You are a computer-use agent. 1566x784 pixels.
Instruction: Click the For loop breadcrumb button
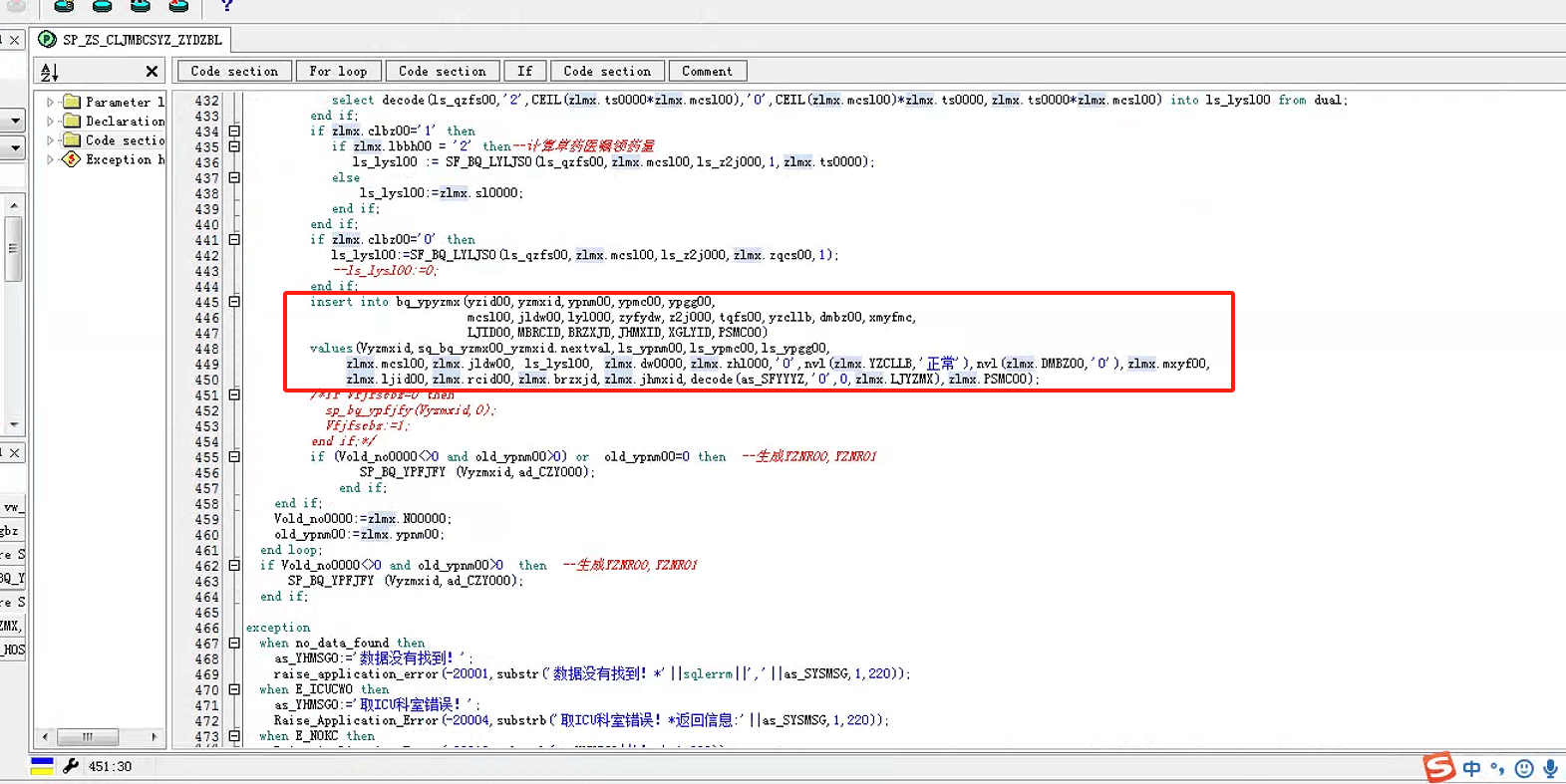(338, 72)
